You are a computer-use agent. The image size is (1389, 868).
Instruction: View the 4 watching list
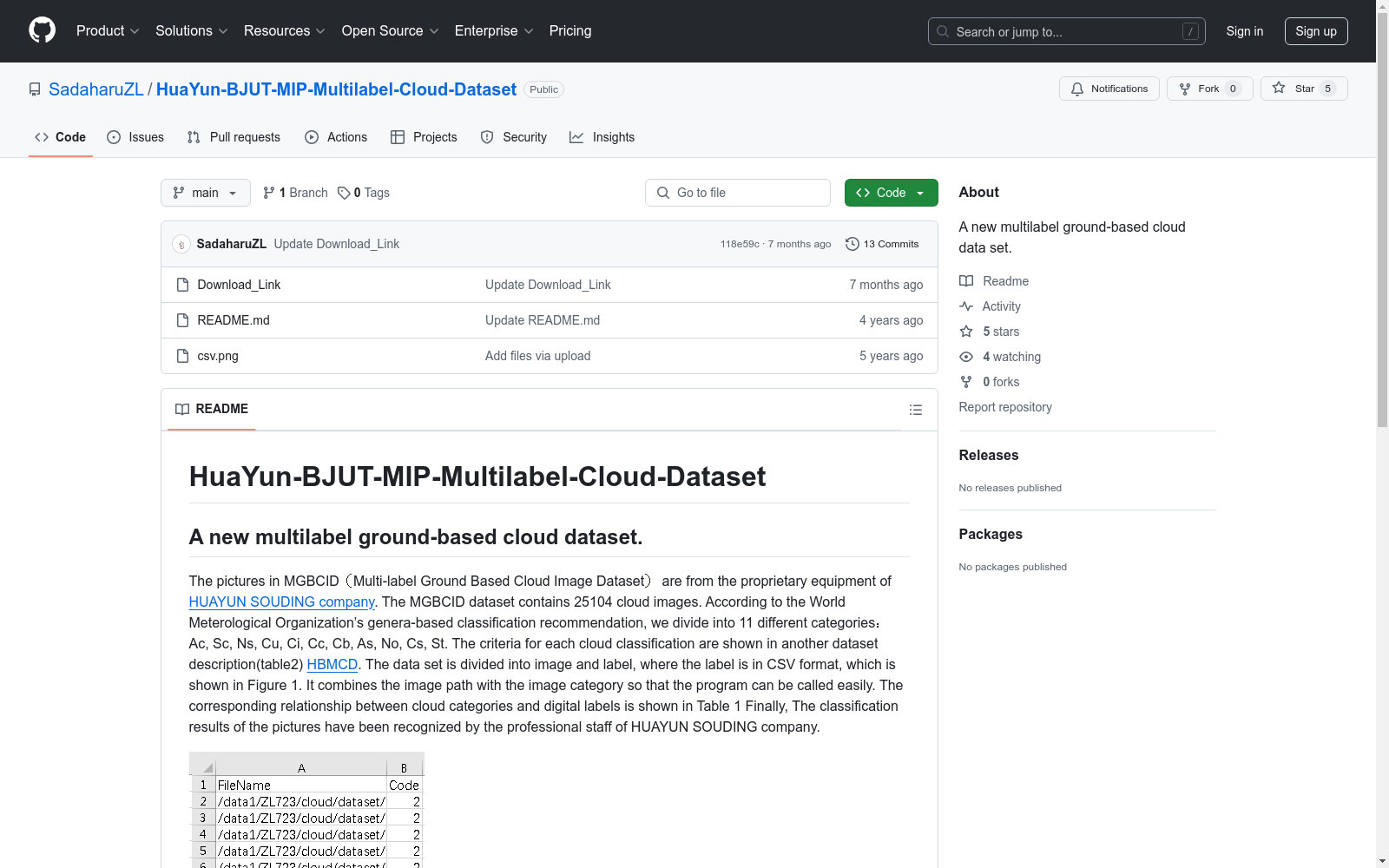1000,357
